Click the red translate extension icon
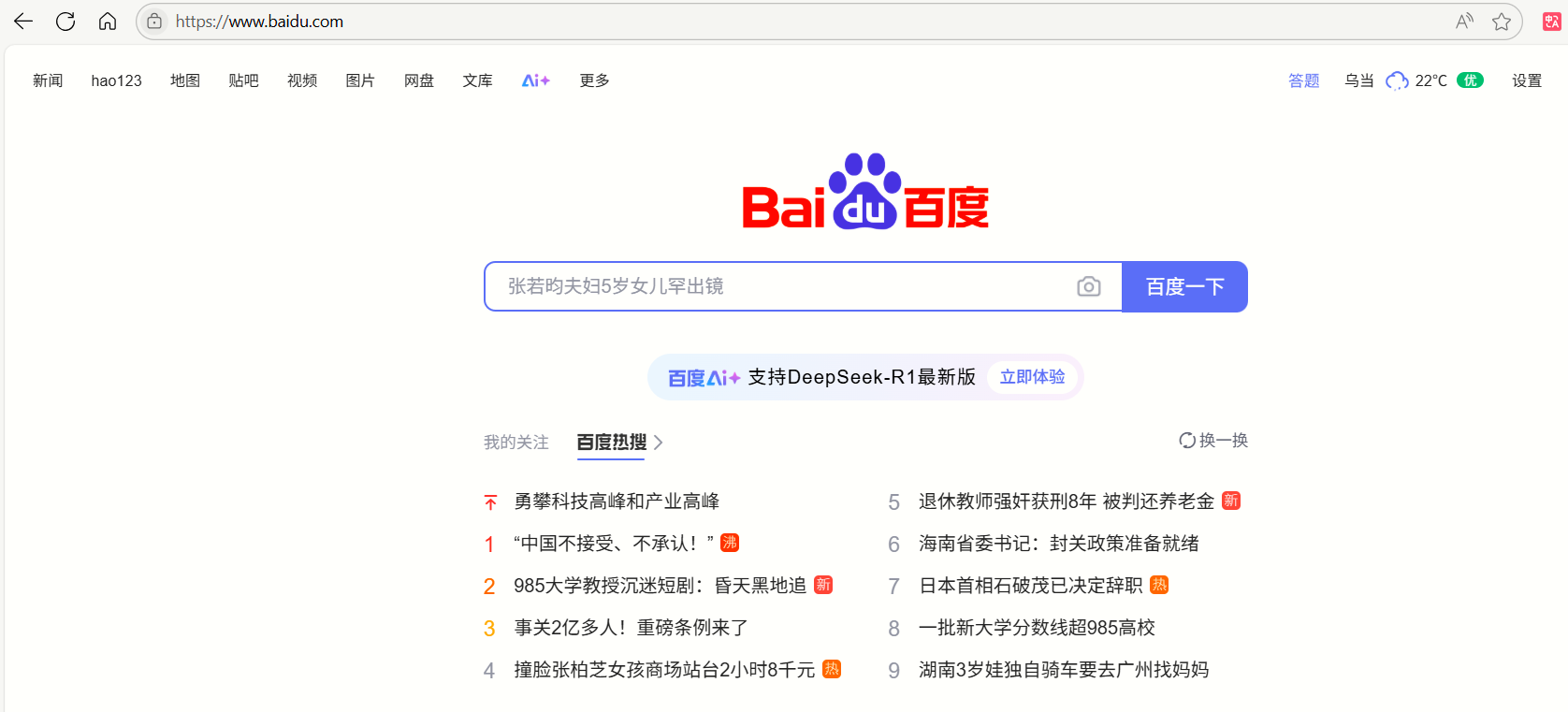This screenshot has height=712, width=1568. 1551,21
